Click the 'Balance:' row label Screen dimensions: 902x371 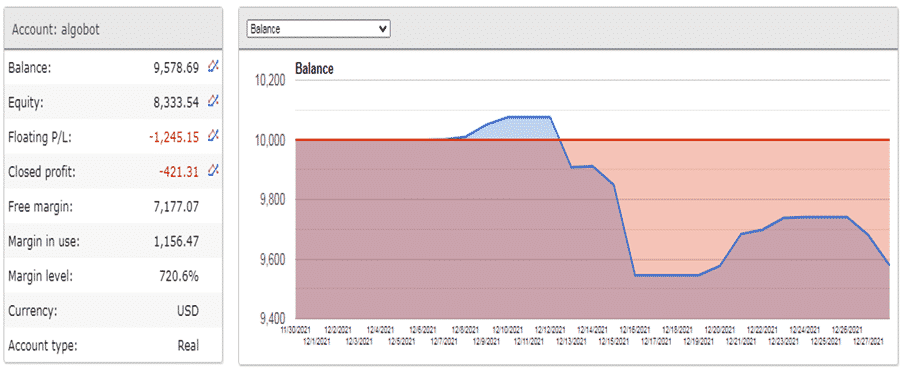pyautogui.click(x=30, y=68)
